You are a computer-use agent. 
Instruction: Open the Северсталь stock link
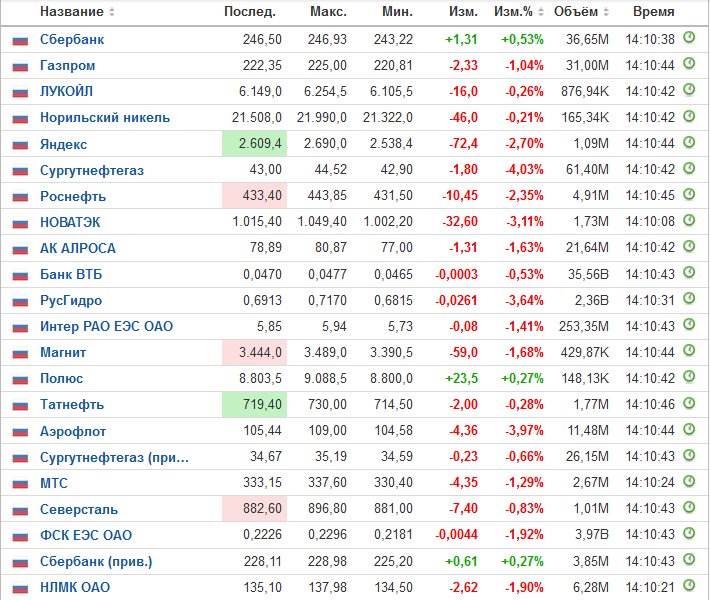tap(79, 509)
